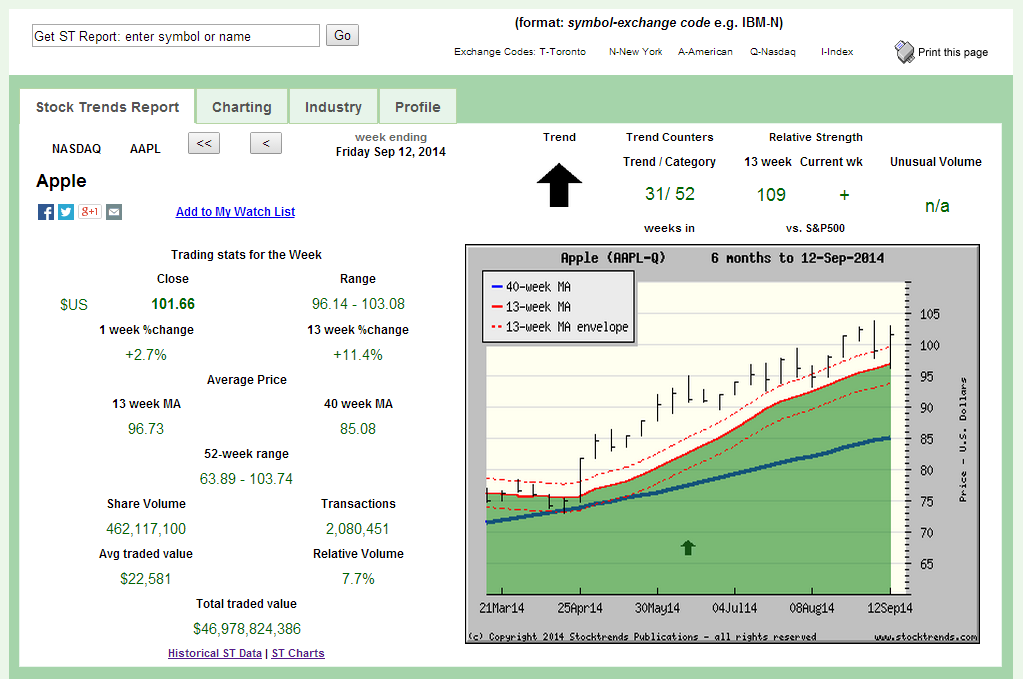Click the black upward Trend arrow
Screen dimensions: 1024x679
tap(559, 185)
